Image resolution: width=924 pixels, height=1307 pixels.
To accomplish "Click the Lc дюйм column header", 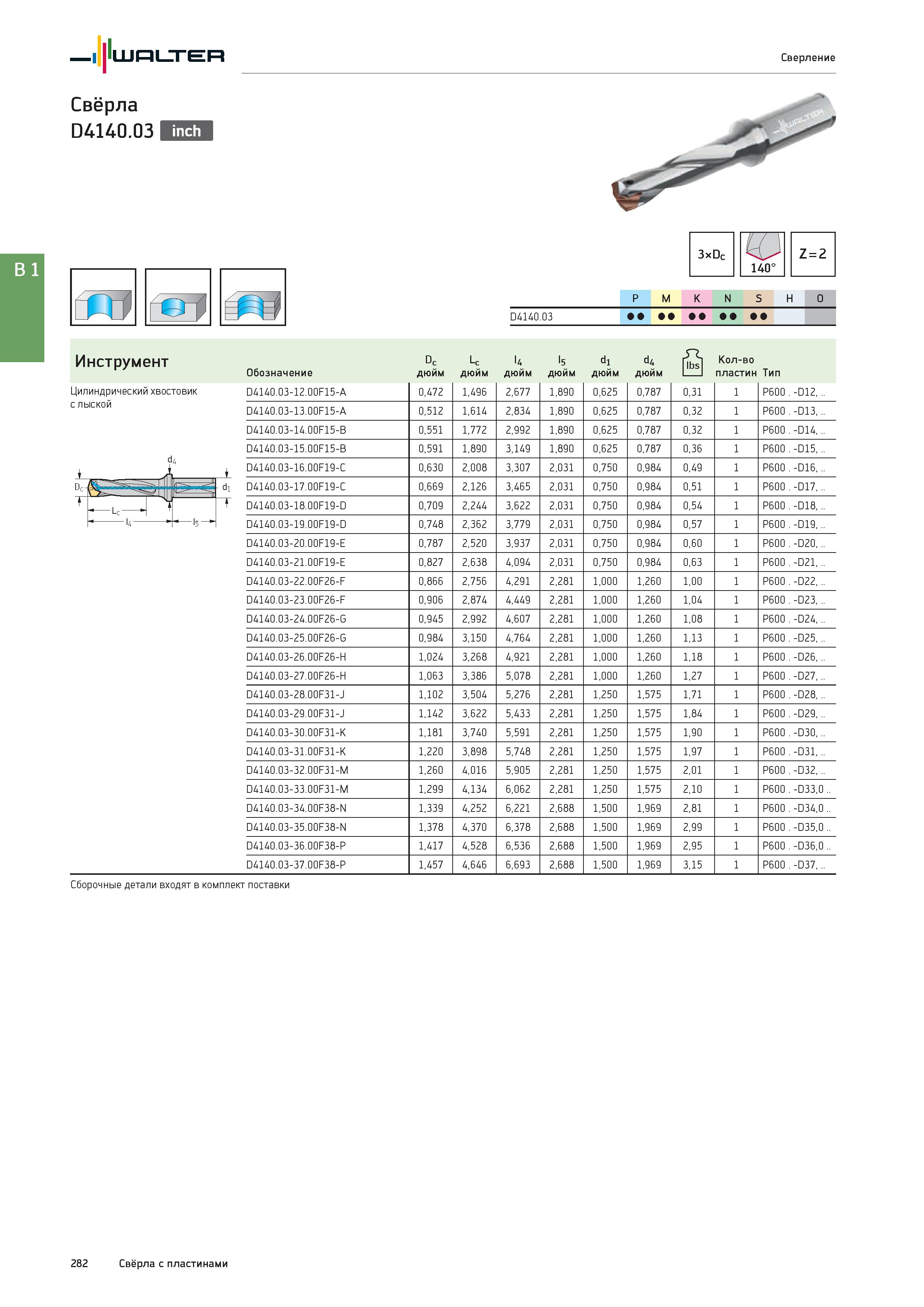I will point(474,366).
